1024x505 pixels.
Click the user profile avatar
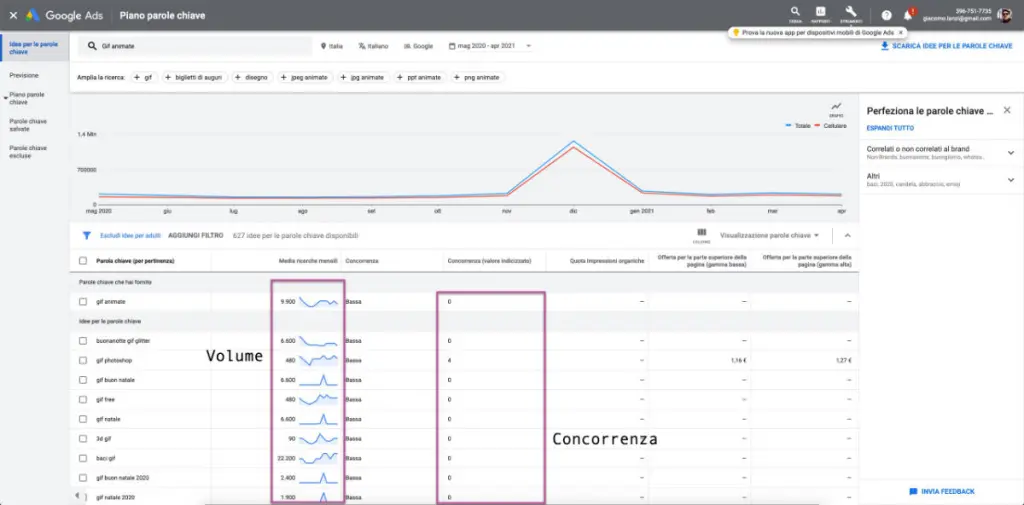click(x=1004, y=15)
